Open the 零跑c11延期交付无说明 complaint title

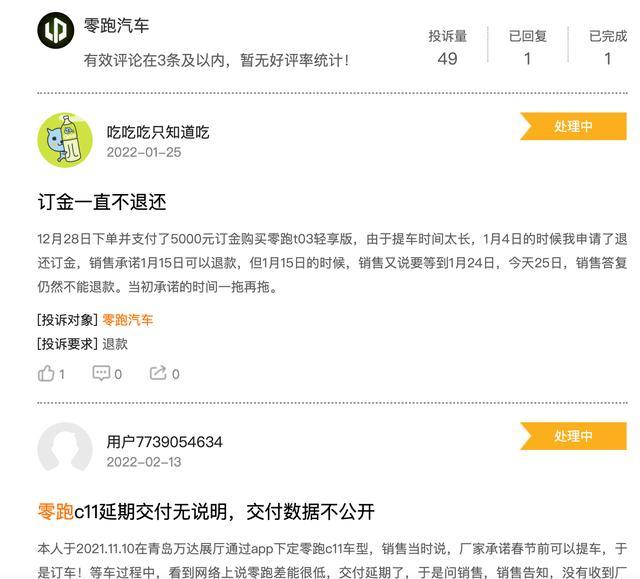pyautogui.click(x=206, y=511)
